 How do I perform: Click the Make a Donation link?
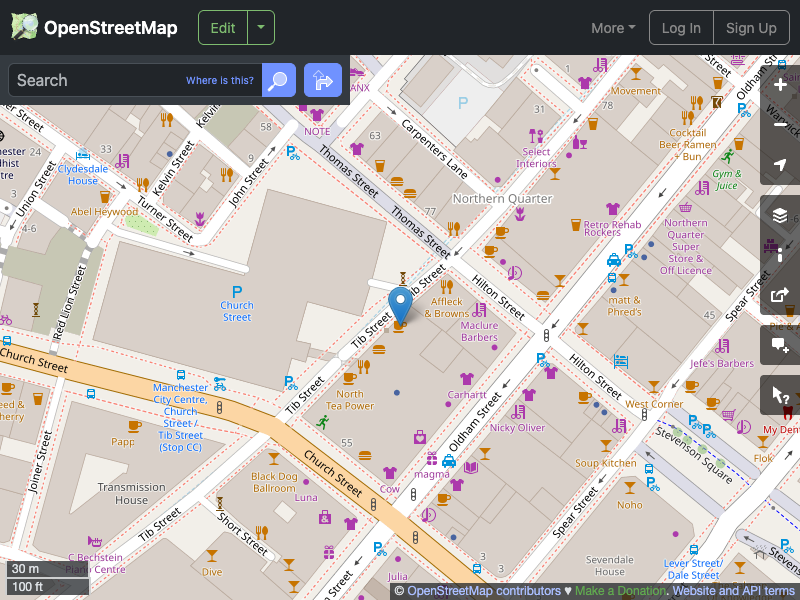620,590
